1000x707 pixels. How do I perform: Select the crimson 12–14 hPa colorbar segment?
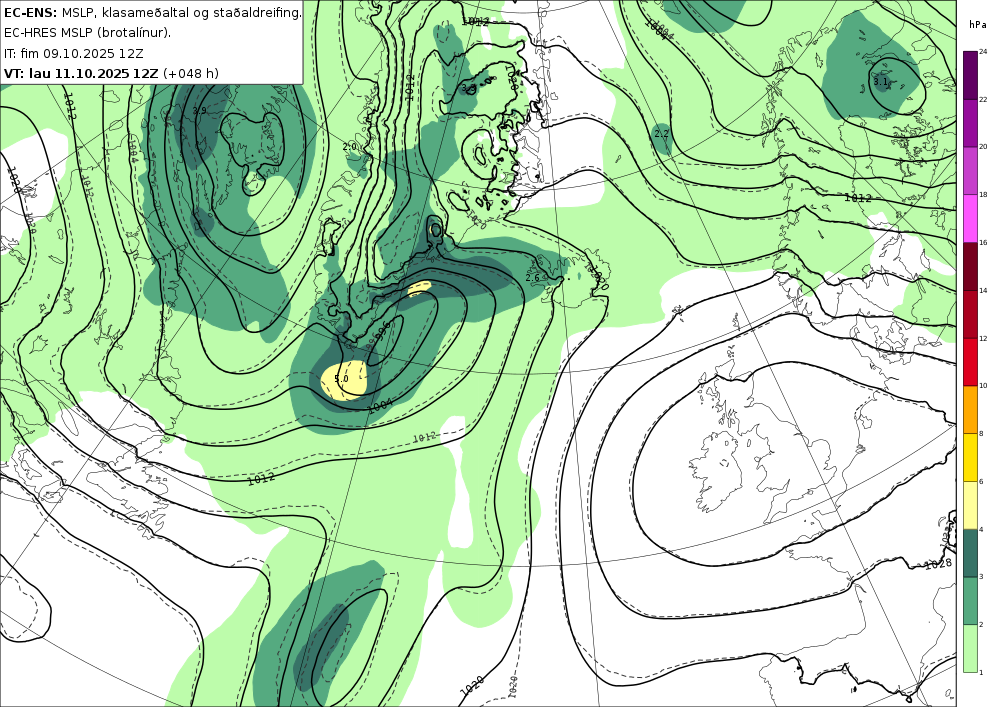pyautogui.click(x=970, y=314)
